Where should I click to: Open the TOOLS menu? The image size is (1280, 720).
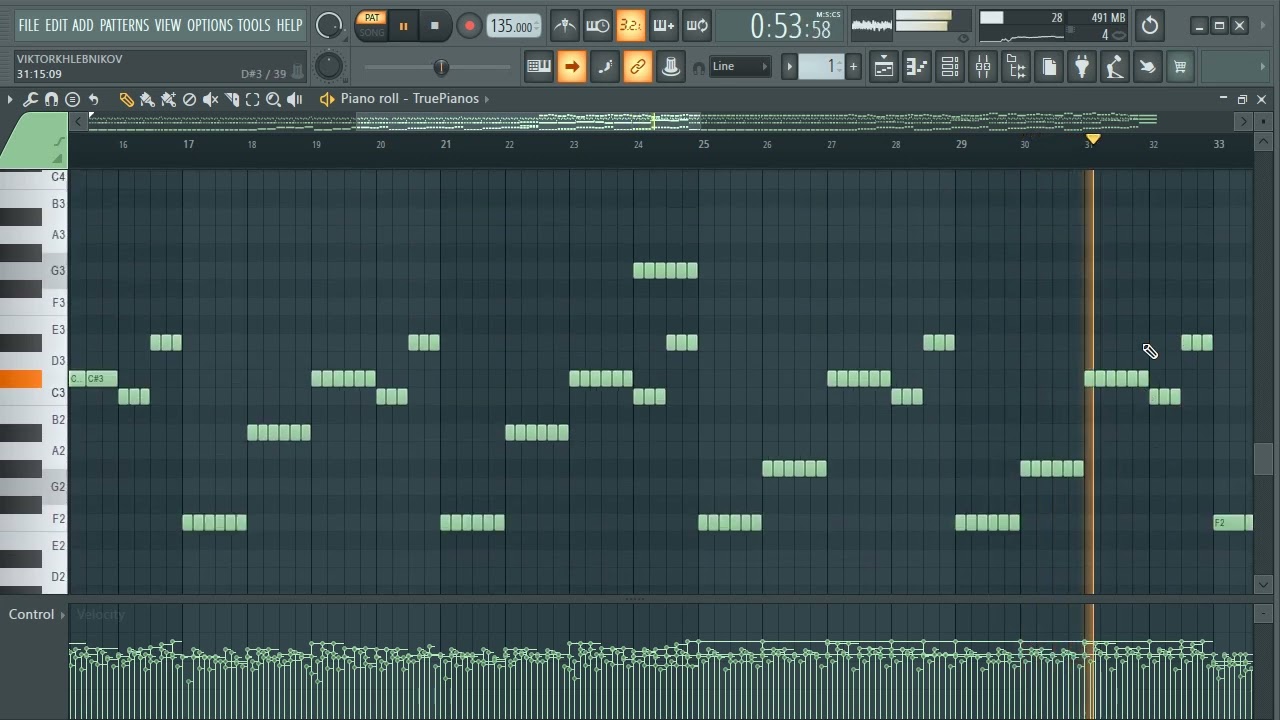pos(254,25)
